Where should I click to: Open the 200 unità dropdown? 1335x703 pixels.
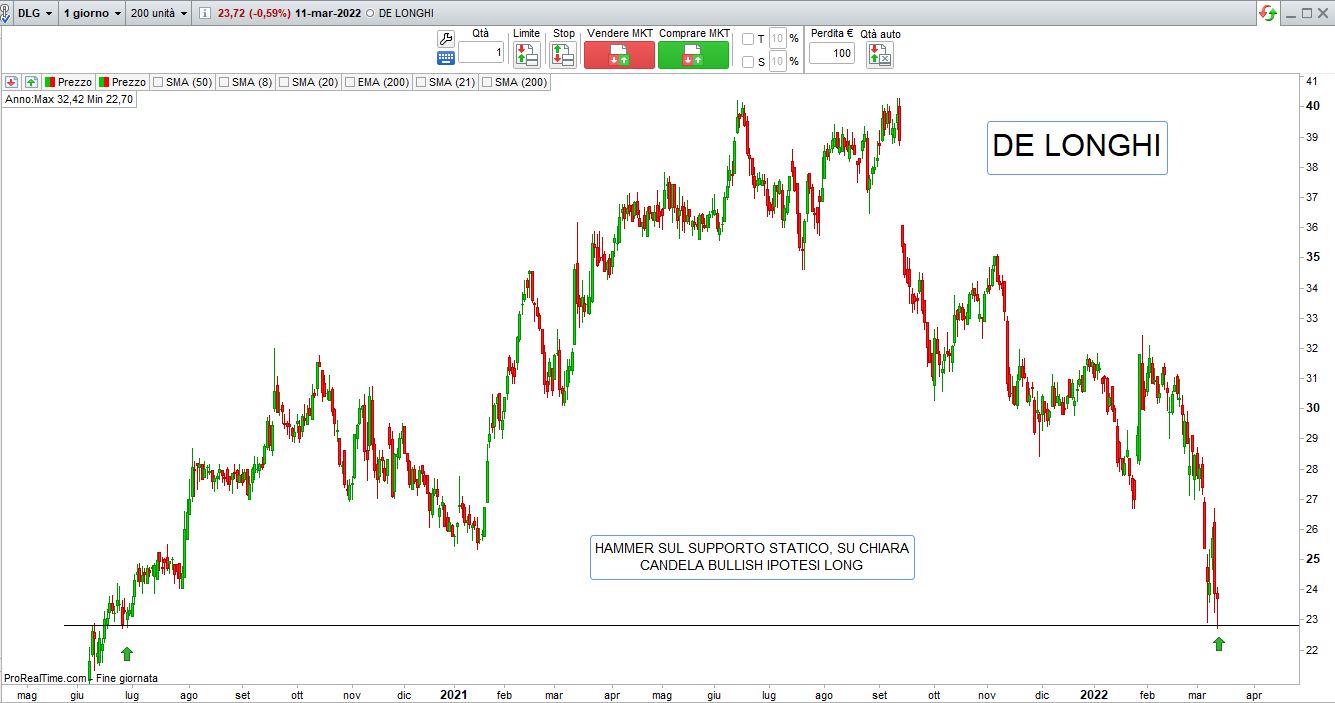[158, 13]
